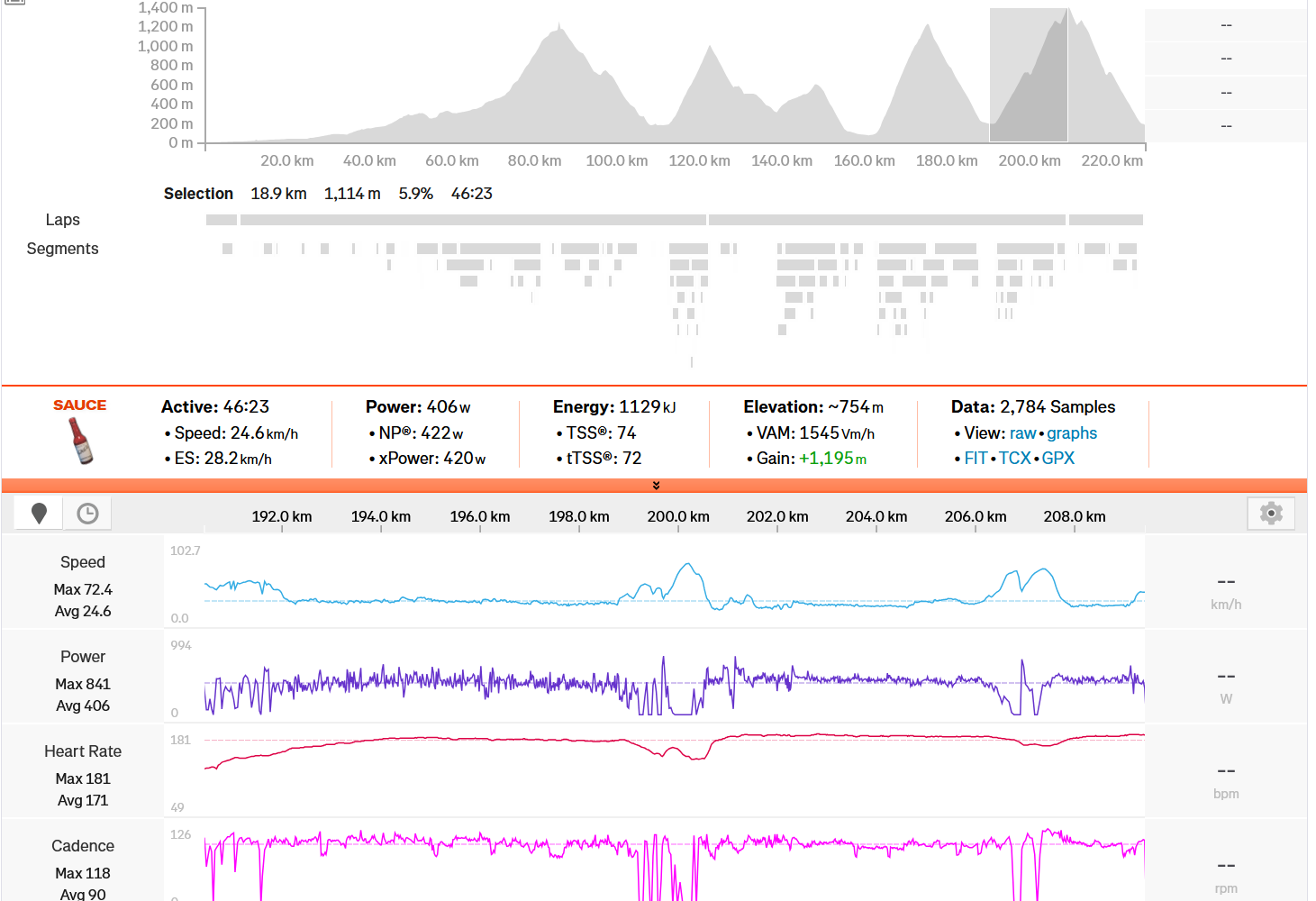Click the SAUCE heading text
The image size is (1316, 901).
tap(79, 405)
